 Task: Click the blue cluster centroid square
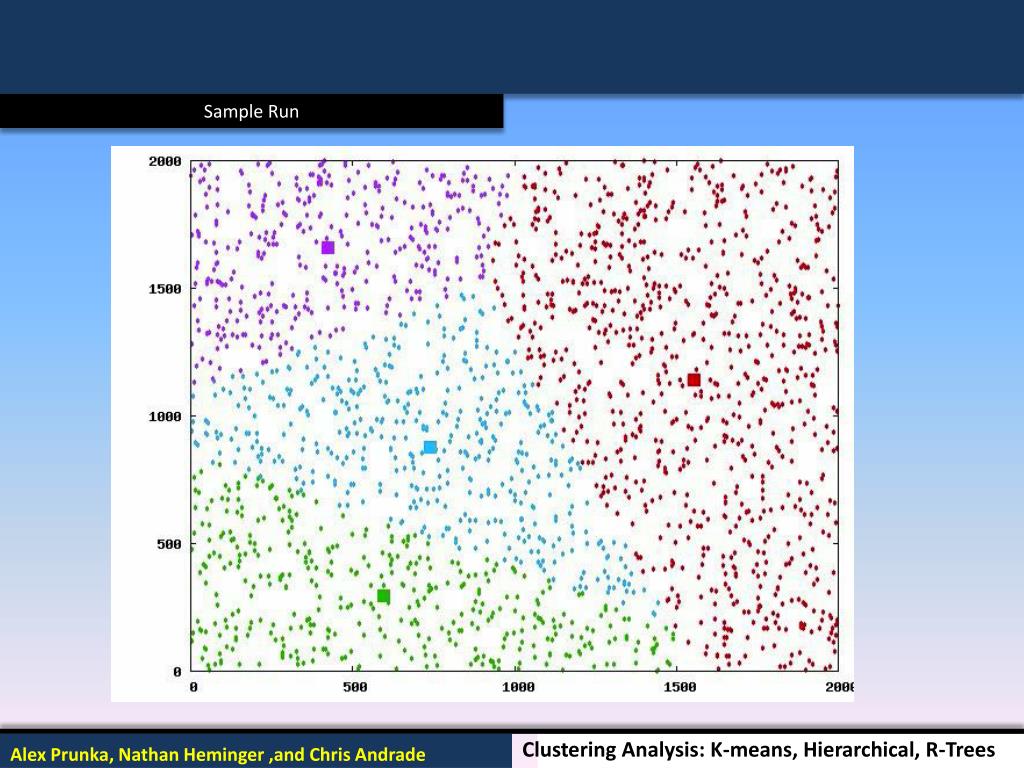pyautogui.click(x=430, y=447)
